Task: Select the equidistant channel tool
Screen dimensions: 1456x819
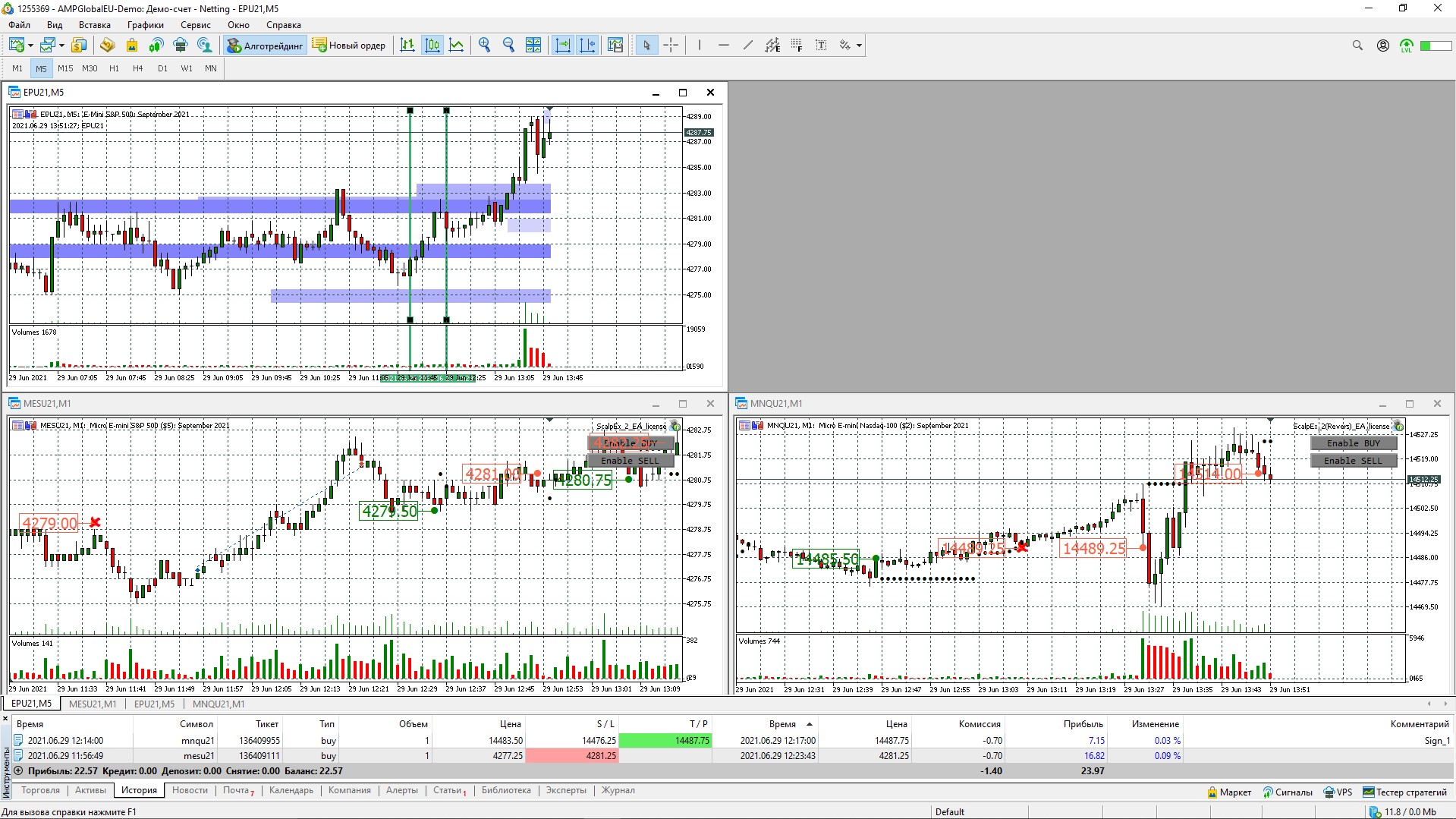Action: (772, 46)
